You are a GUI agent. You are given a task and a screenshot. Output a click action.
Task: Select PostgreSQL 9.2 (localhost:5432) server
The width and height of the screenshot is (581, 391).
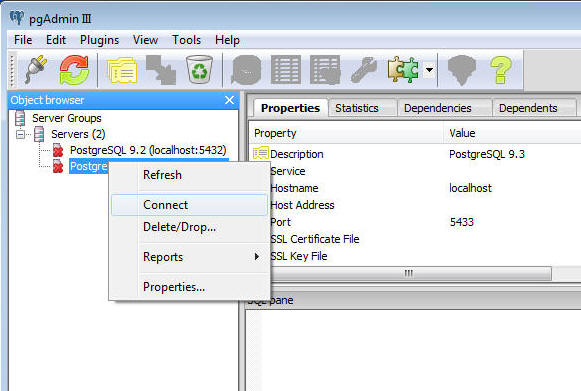coord(148,150)
